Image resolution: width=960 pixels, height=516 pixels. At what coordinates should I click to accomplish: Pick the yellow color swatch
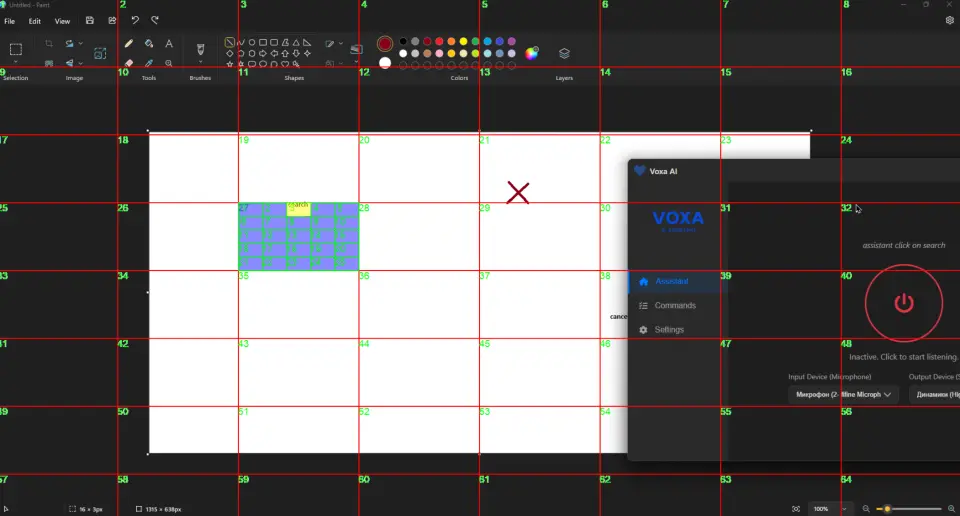463,41
